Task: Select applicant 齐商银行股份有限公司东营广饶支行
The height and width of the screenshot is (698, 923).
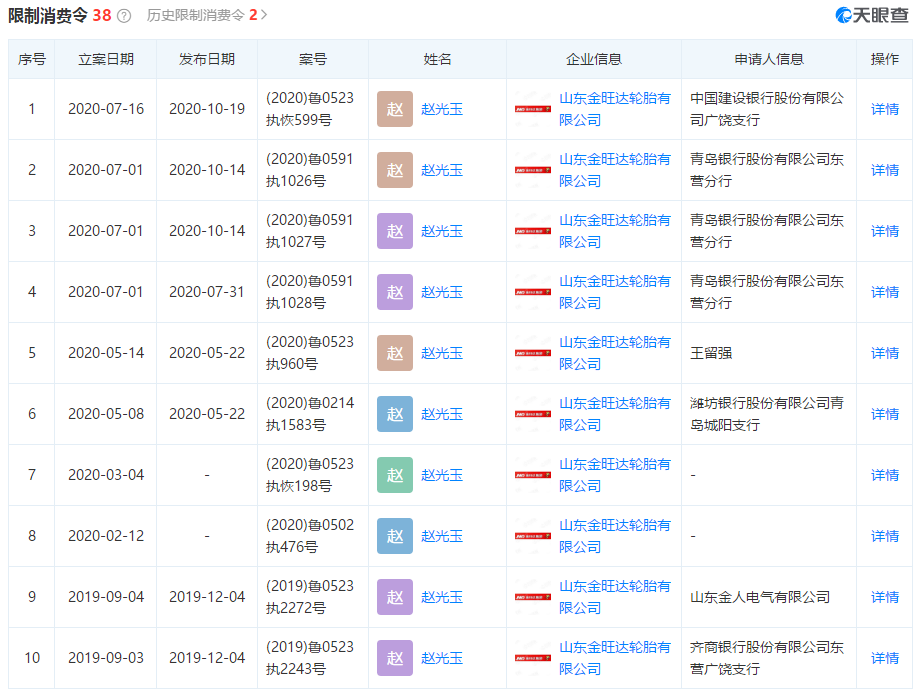Action: pyautogui.click(x=767, y=658)
